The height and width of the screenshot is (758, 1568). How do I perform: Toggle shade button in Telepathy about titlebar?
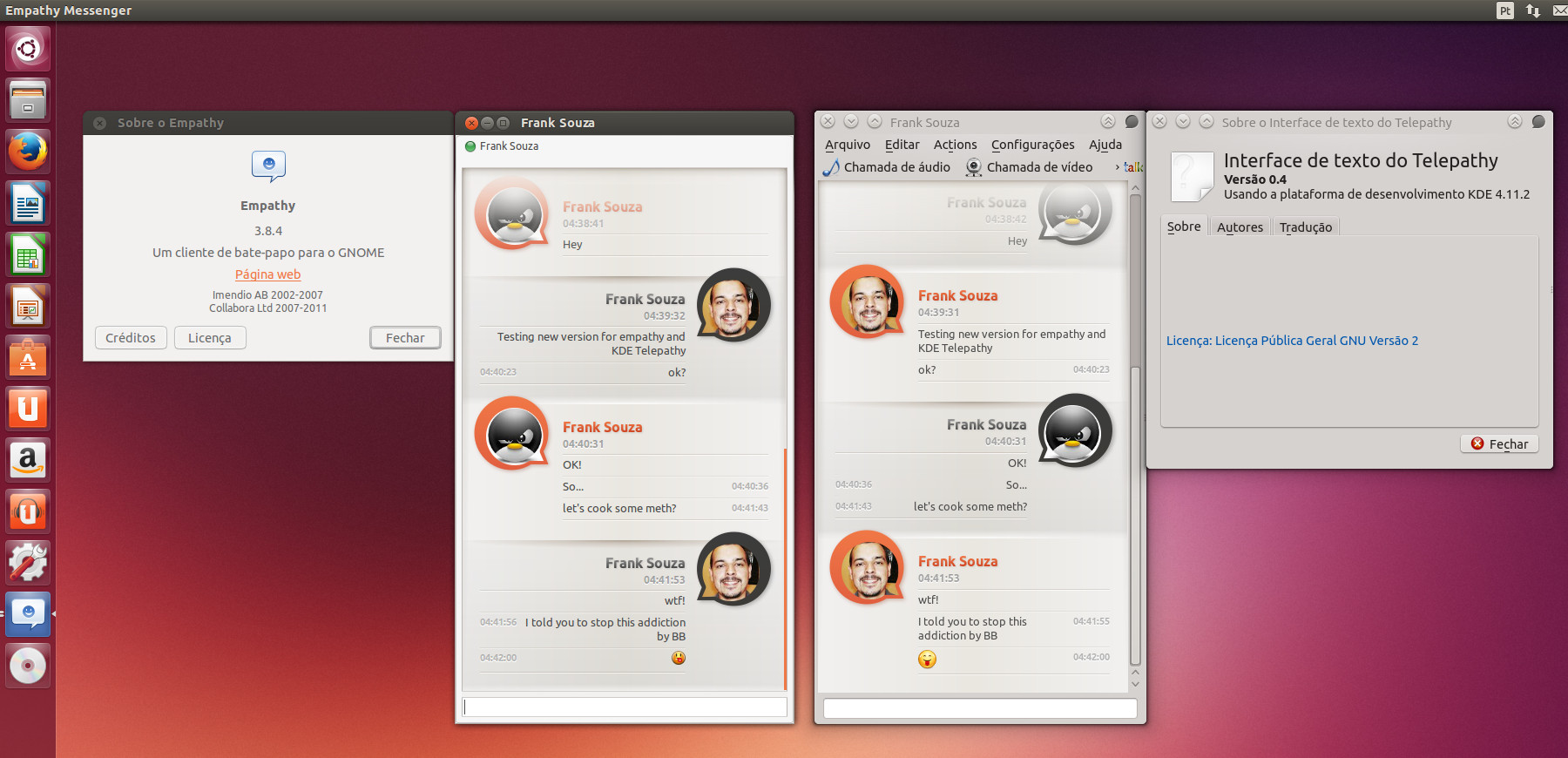[1515, 122]
